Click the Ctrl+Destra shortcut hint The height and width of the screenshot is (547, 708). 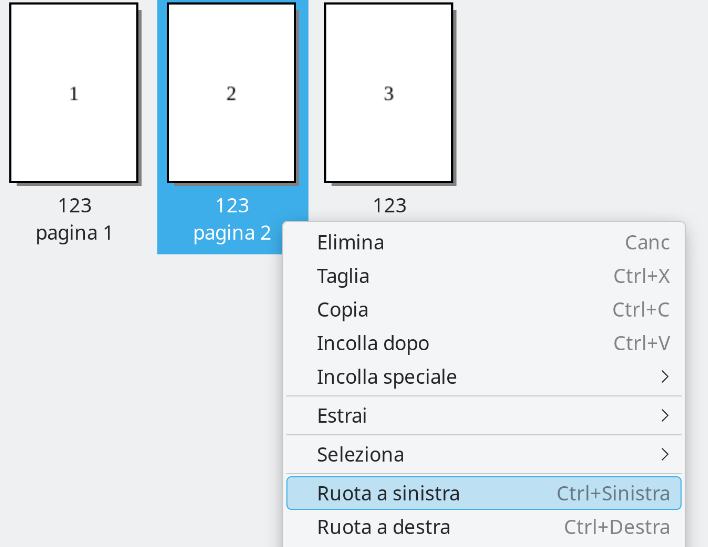pyautogui.click(x=617, y=527)
